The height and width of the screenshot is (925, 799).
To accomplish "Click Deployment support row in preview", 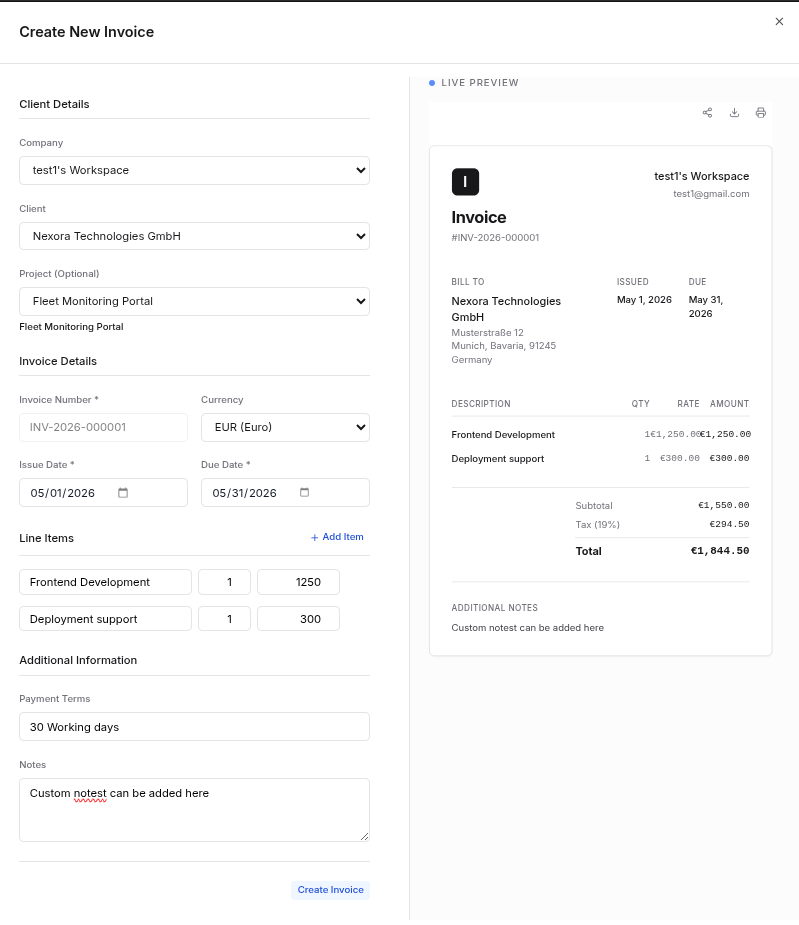I will (x=600, y=458).
